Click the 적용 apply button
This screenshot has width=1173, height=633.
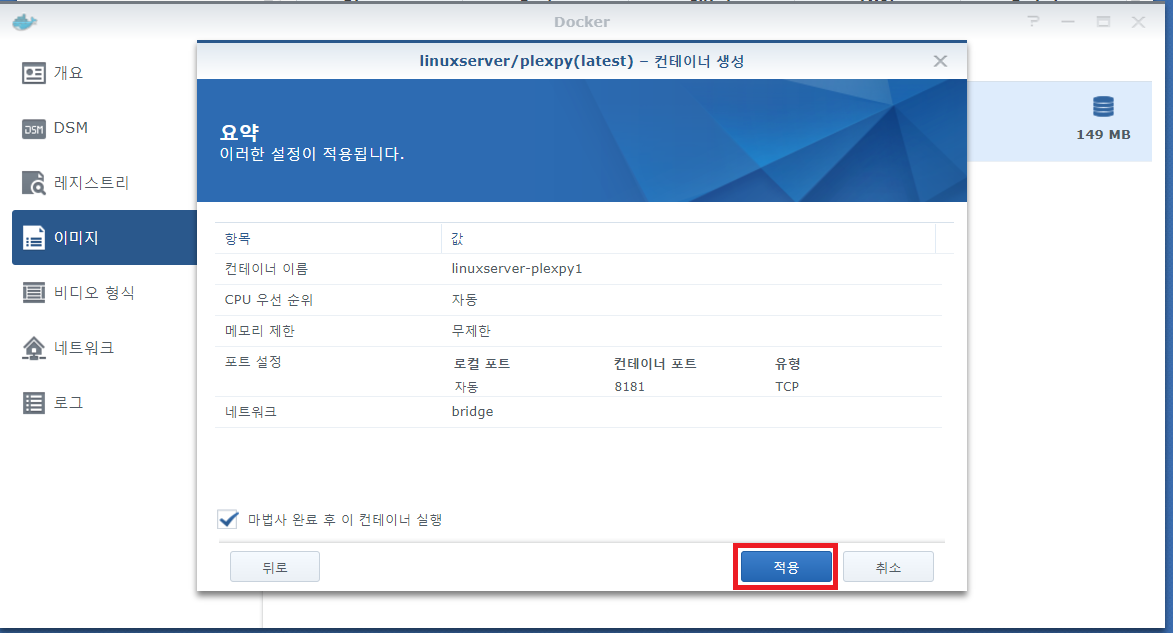click(786, 567)
